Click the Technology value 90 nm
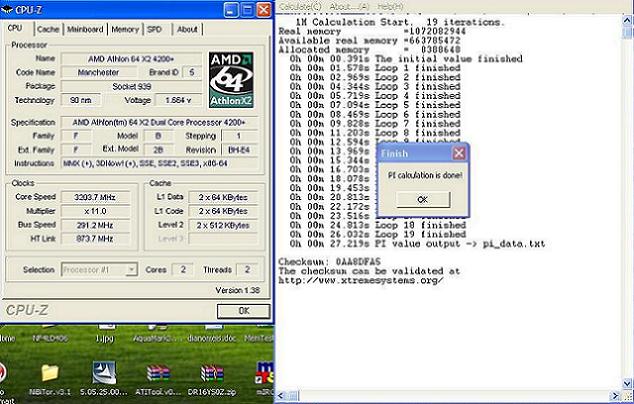 (x=80, y=100)
